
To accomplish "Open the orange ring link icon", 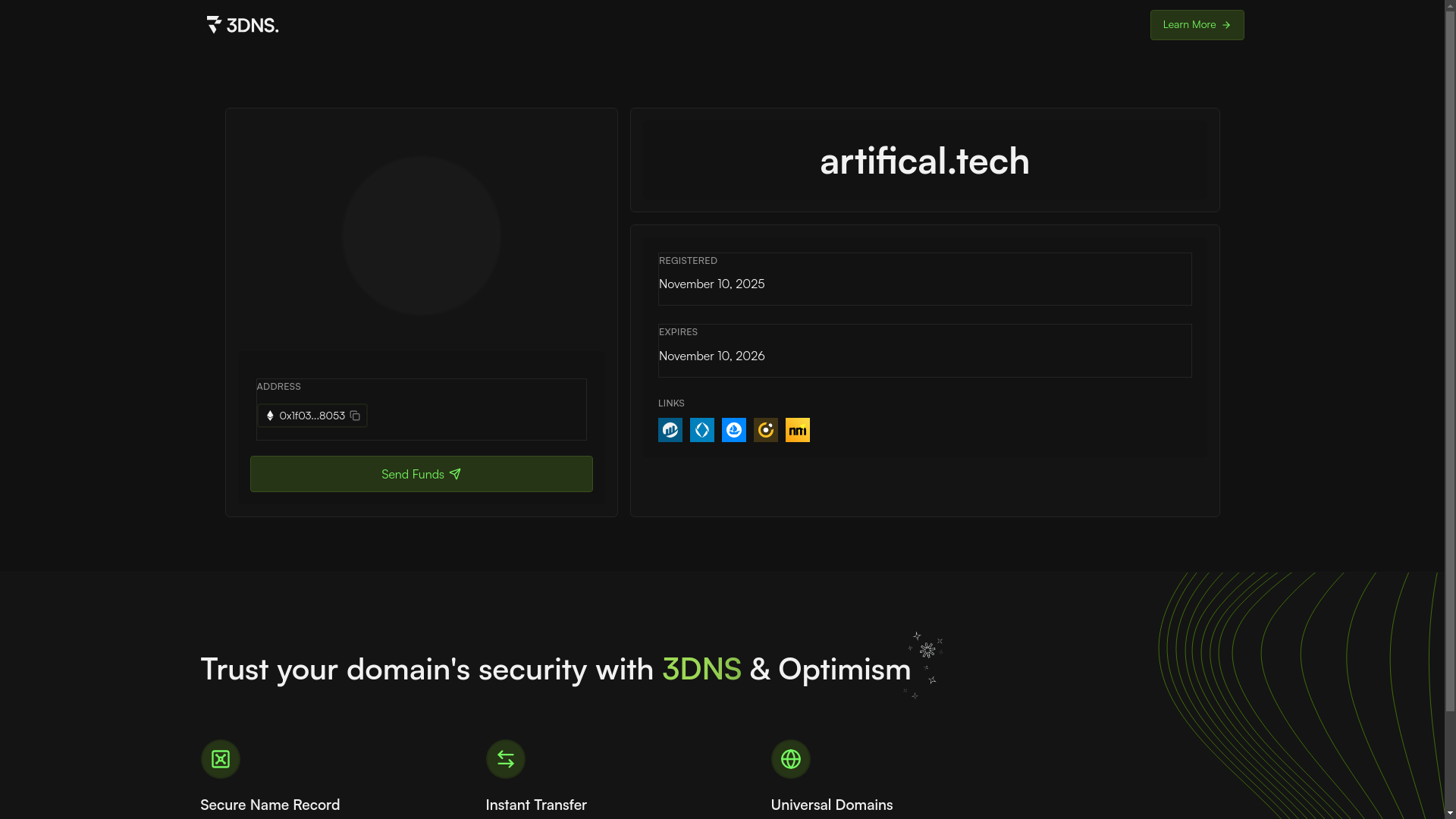I will pyautogui.click(x=766, y=430).
